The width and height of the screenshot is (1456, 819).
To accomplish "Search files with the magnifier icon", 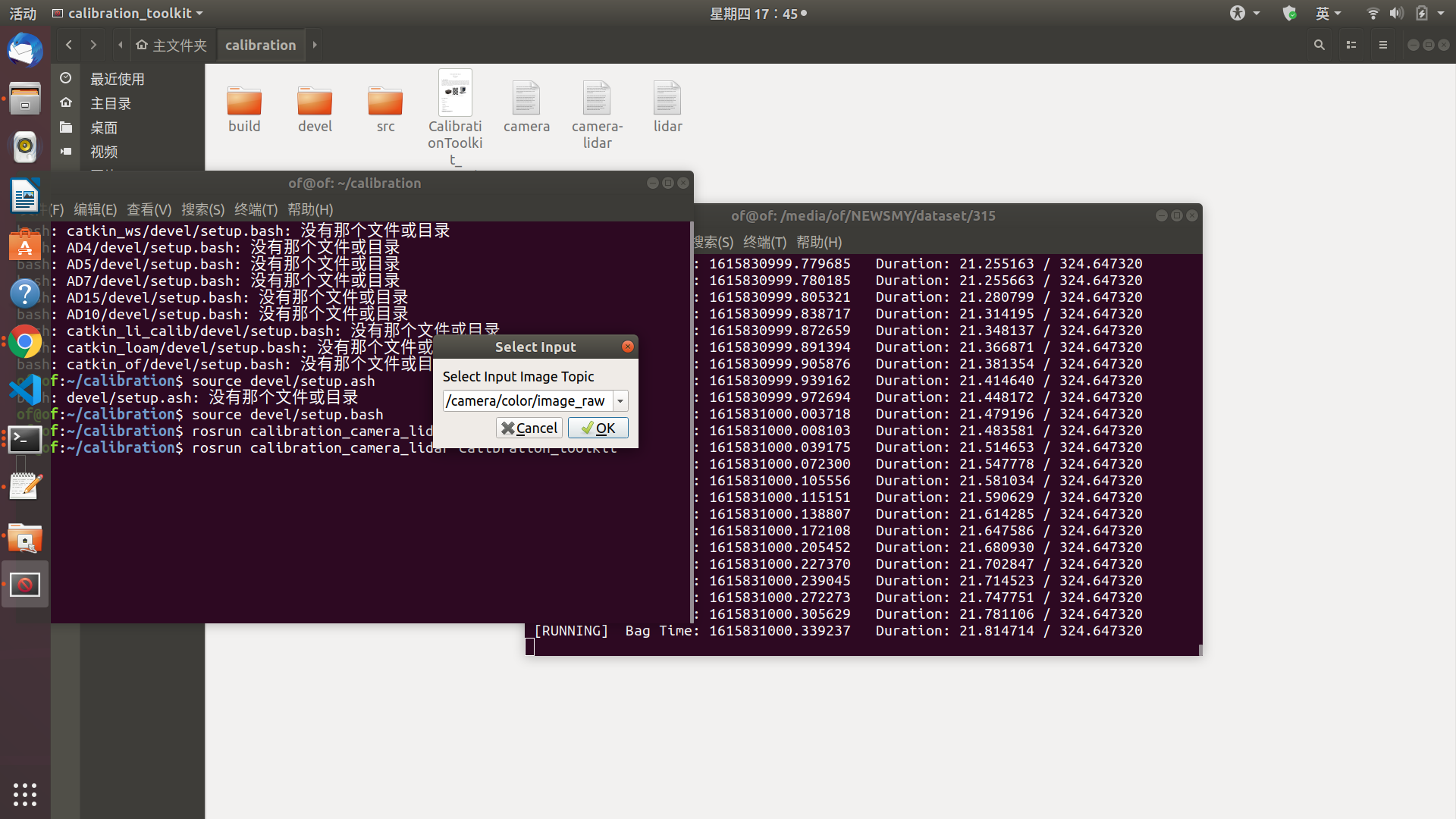I will [1319, 45].
